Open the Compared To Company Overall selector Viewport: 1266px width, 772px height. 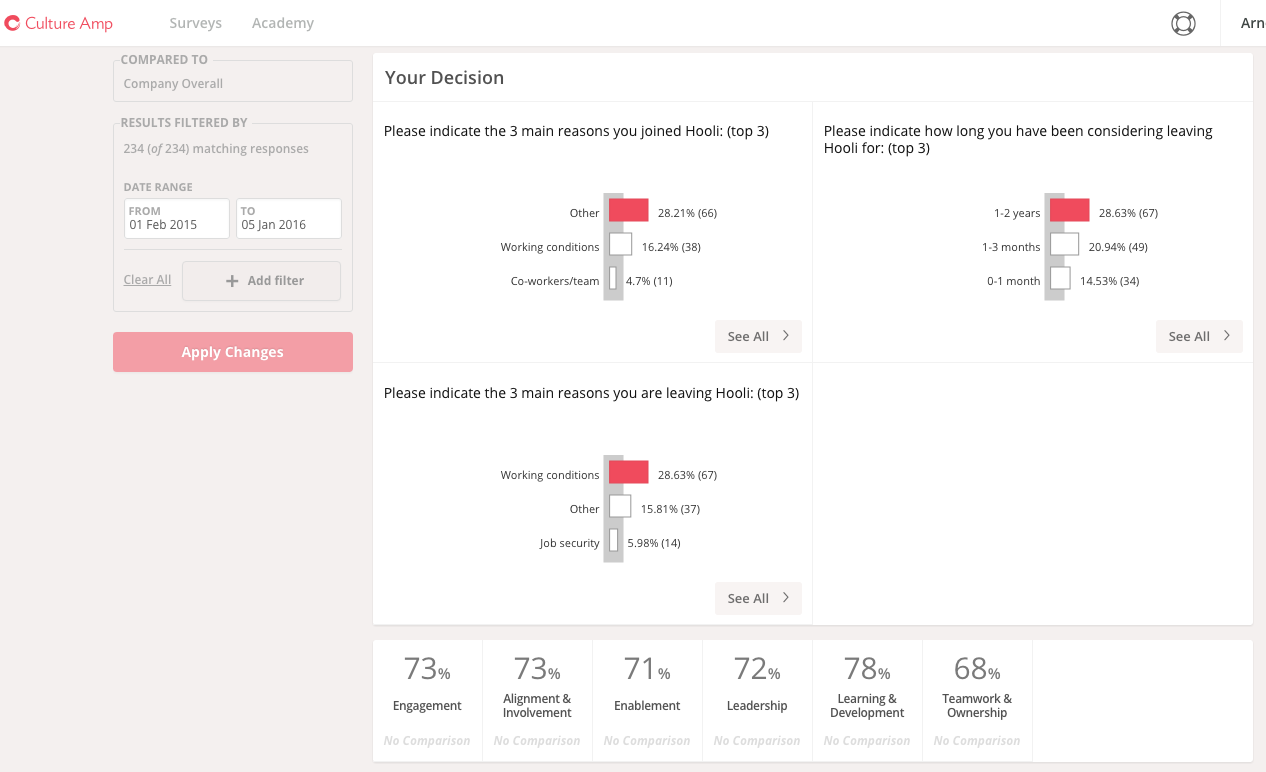pyautogui.click(x=232, y=84)
